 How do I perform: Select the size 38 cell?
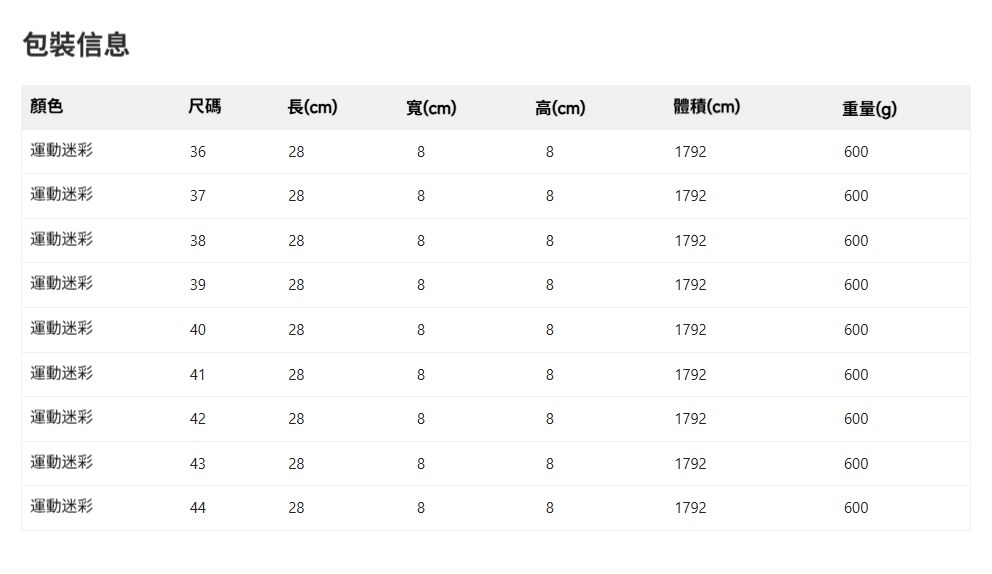[x=198, y=241]
